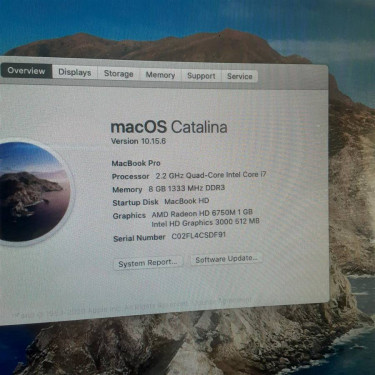Click the AMD Radeon HD 6750M graphics line
Image resolution: width=375 pixels, height=375 pixels.
pos(202,213)
